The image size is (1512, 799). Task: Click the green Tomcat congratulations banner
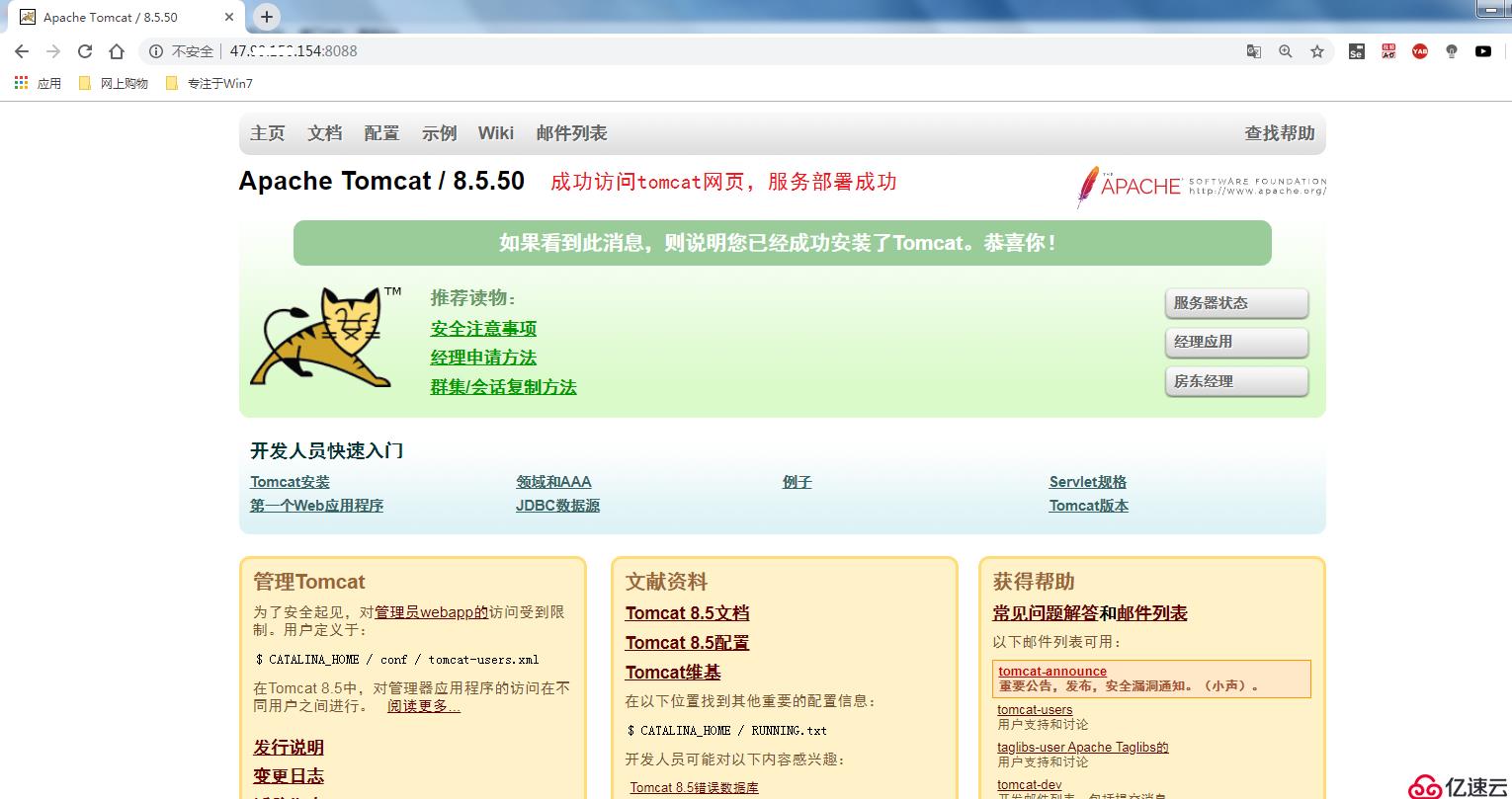[x=783, y=243]
